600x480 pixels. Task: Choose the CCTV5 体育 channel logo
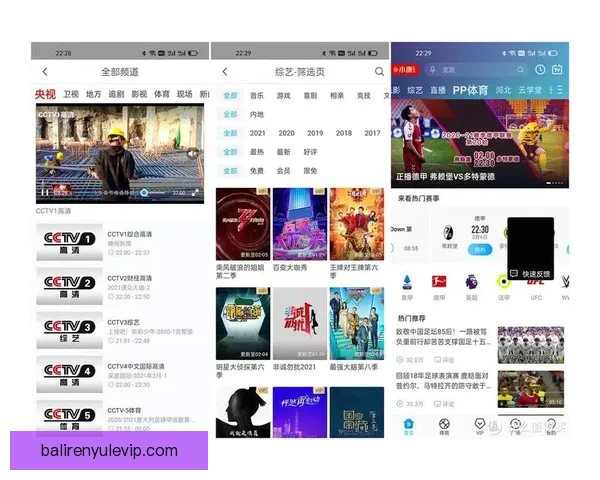pyautogui.click(x=69, y=418)
